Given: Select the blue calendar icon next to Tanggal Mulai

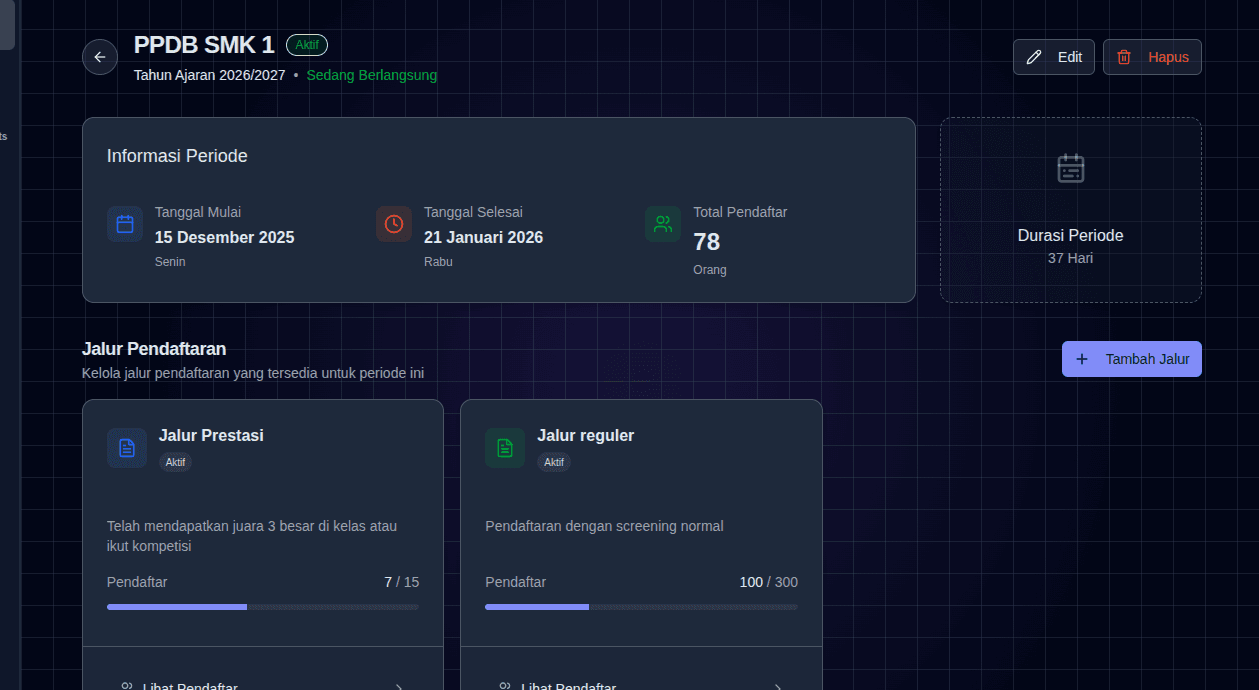Looking at the screenshot, I should (x=124, y=224).
